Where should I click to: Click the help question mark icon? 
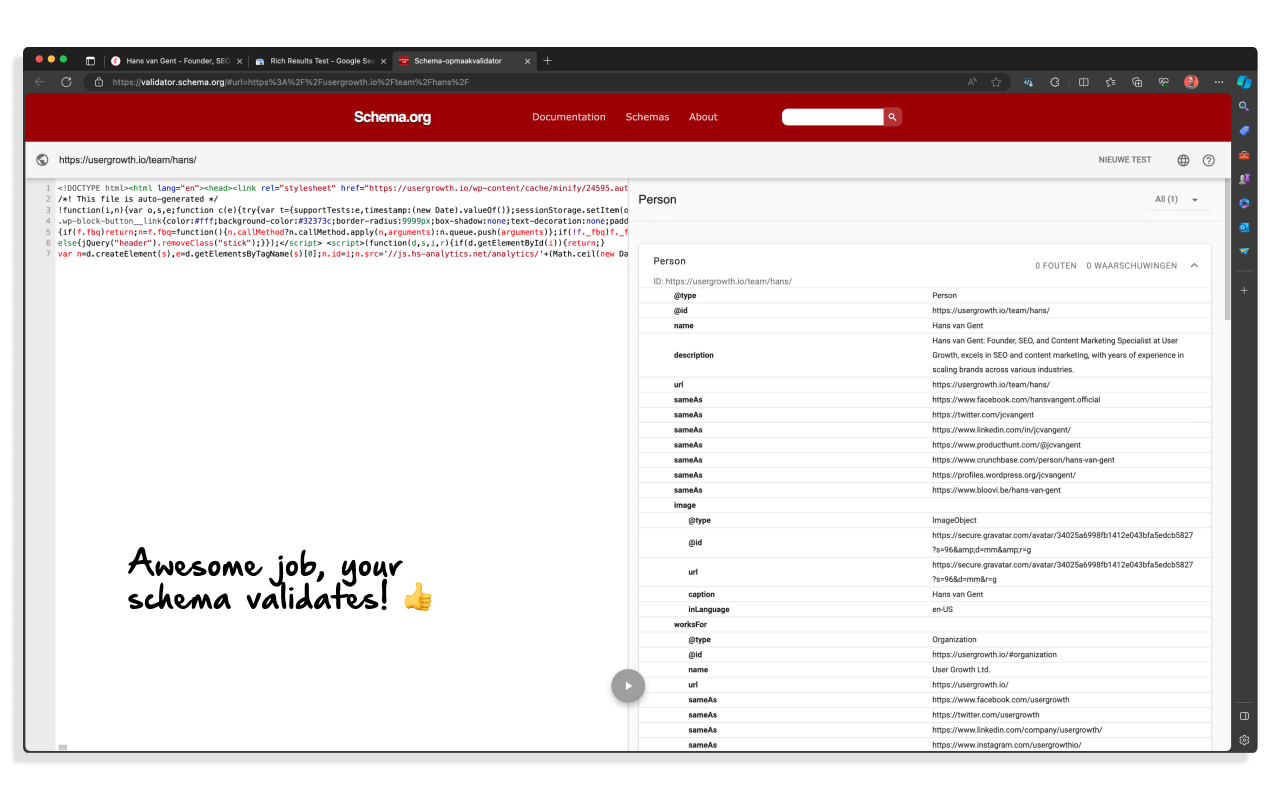click(1208, 160)
